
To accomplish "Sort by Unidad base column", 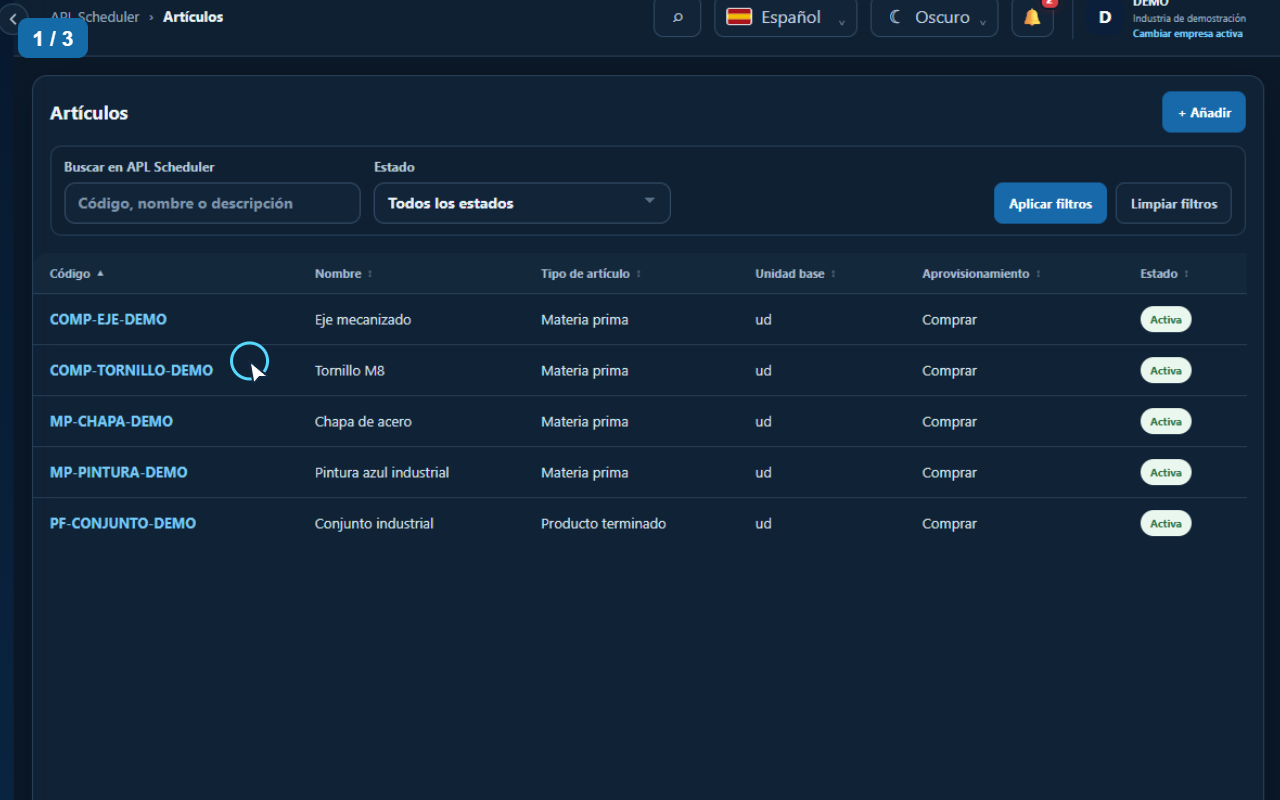I will (x=795, y=274).
